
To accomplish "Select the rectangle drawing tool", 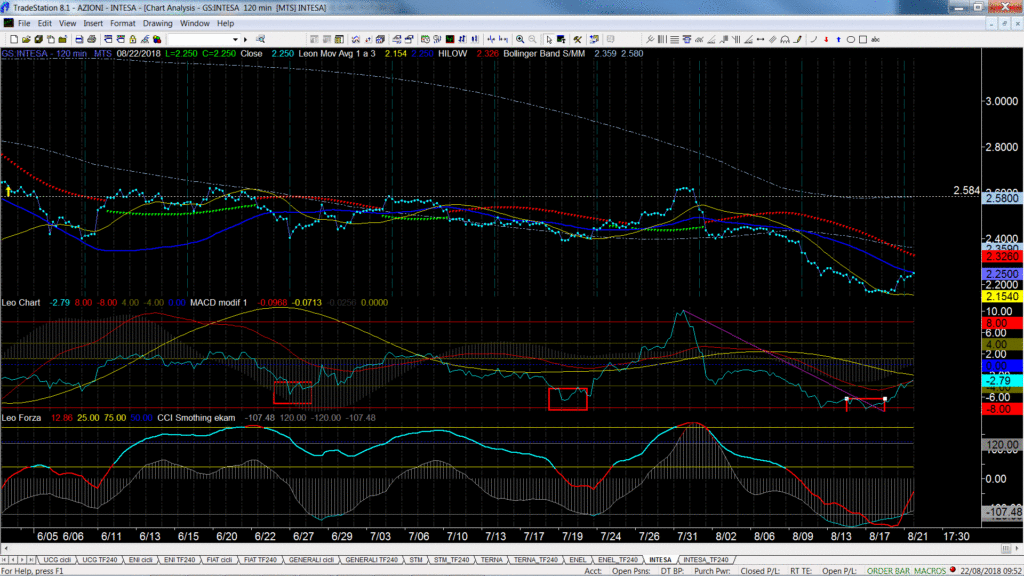I will (863, 40).
